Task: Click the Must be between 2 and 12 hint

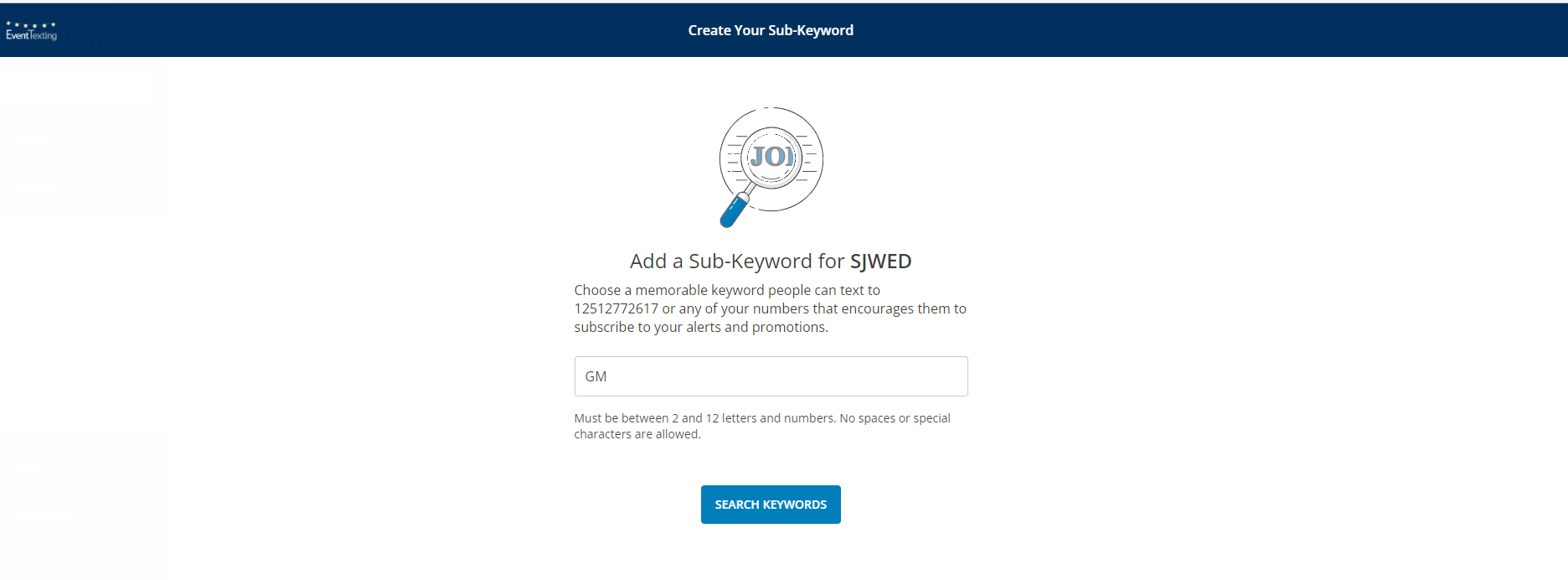Action: [762, 418]
